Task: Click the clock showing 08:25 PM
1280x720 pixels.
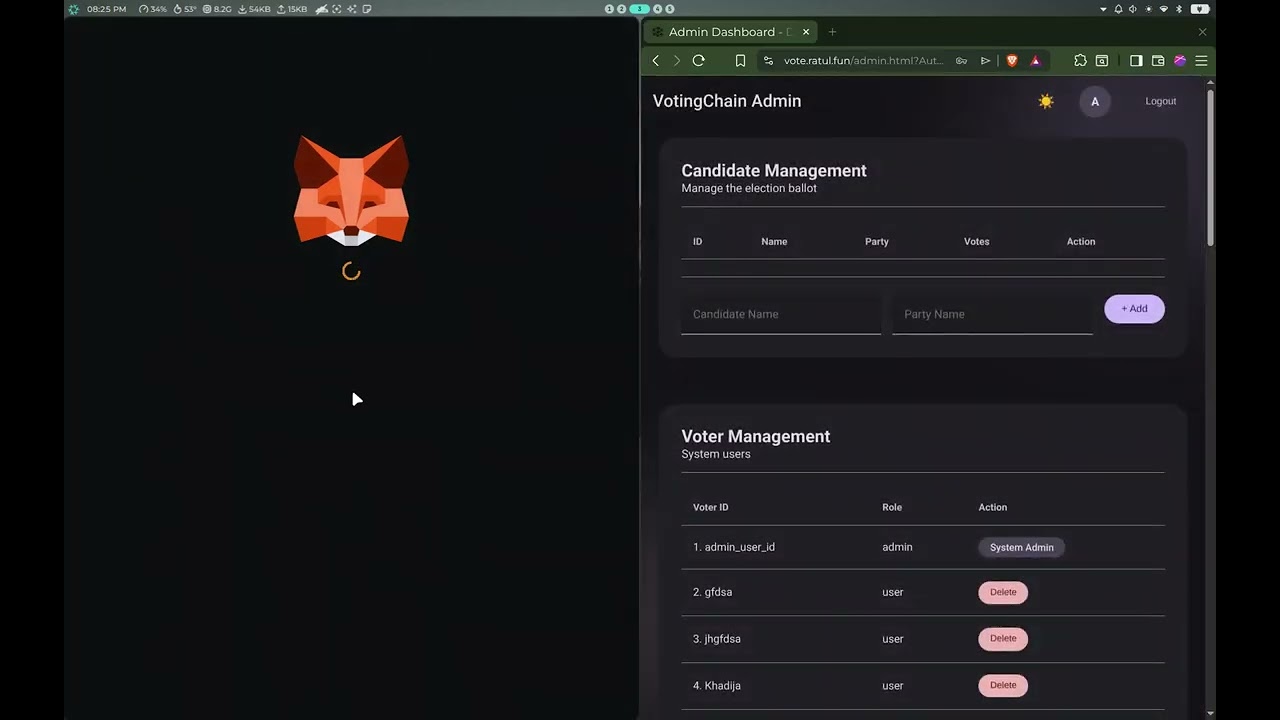Action: pyautogui.click(x=106, y=9)
